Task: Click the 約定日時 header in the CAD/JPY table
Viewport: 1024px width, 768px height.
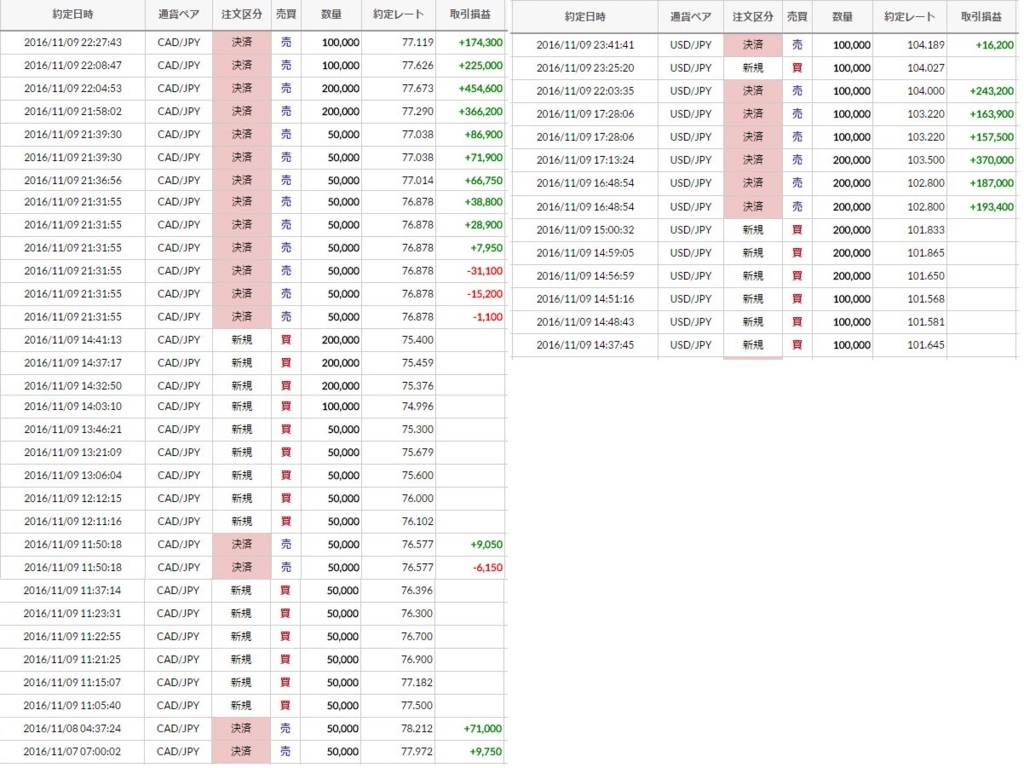Action: click(x=72, y=14)
